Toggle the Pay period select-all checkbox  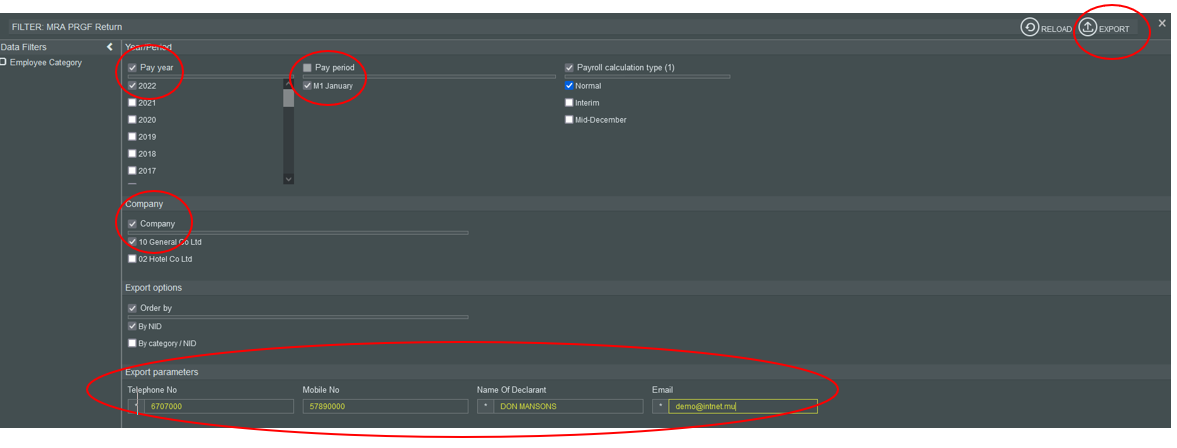click(308, 68)
